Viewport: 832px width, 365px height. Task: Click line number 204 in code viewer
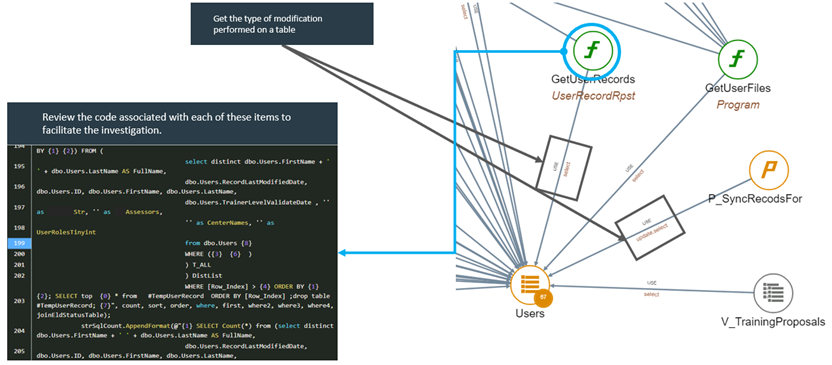point(19,331)
